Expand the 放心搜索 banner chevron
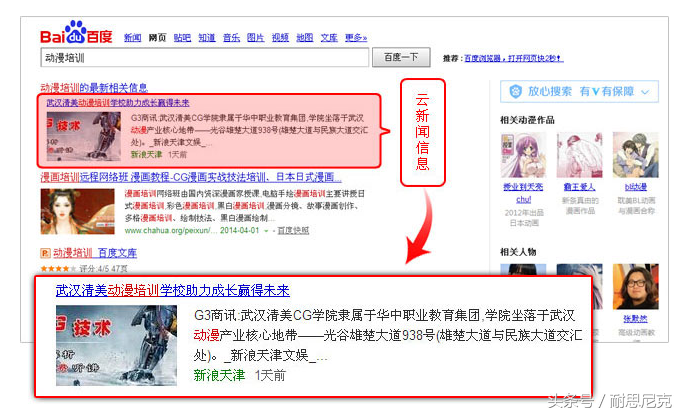681x414 pixels. click(x=645, y=92)
